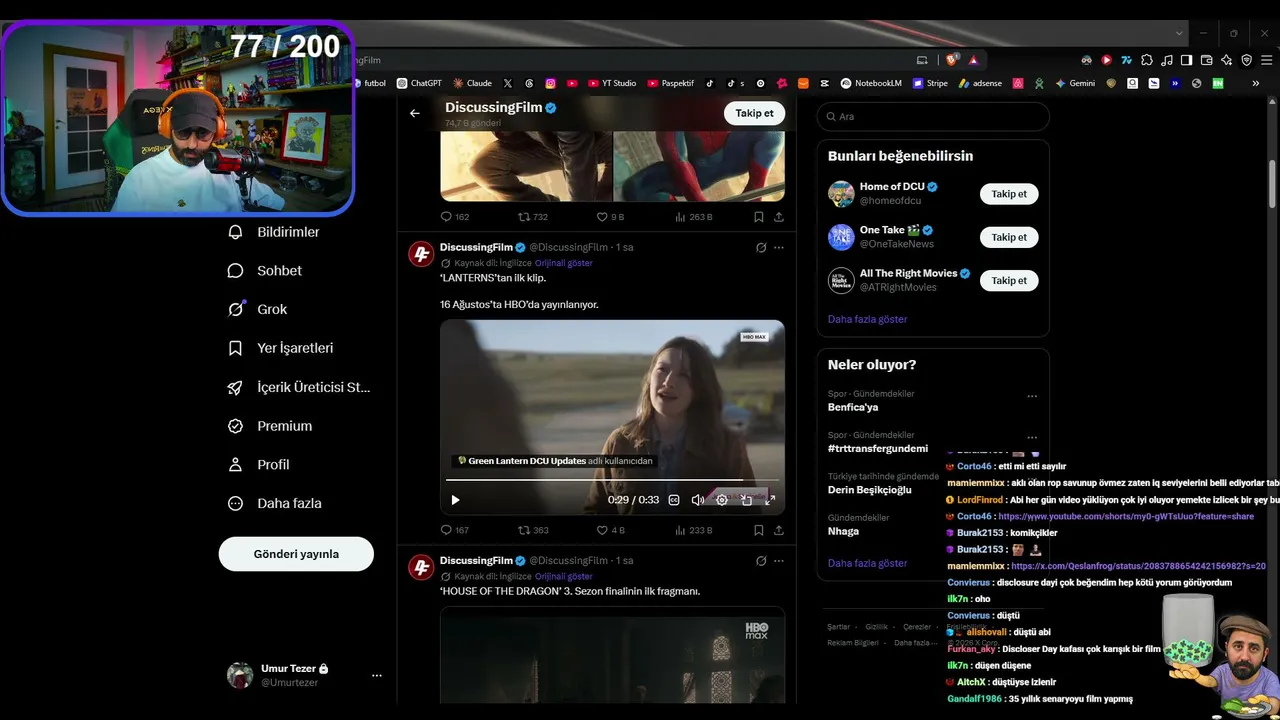Reply to the post with 167 comments

point(455,530)
